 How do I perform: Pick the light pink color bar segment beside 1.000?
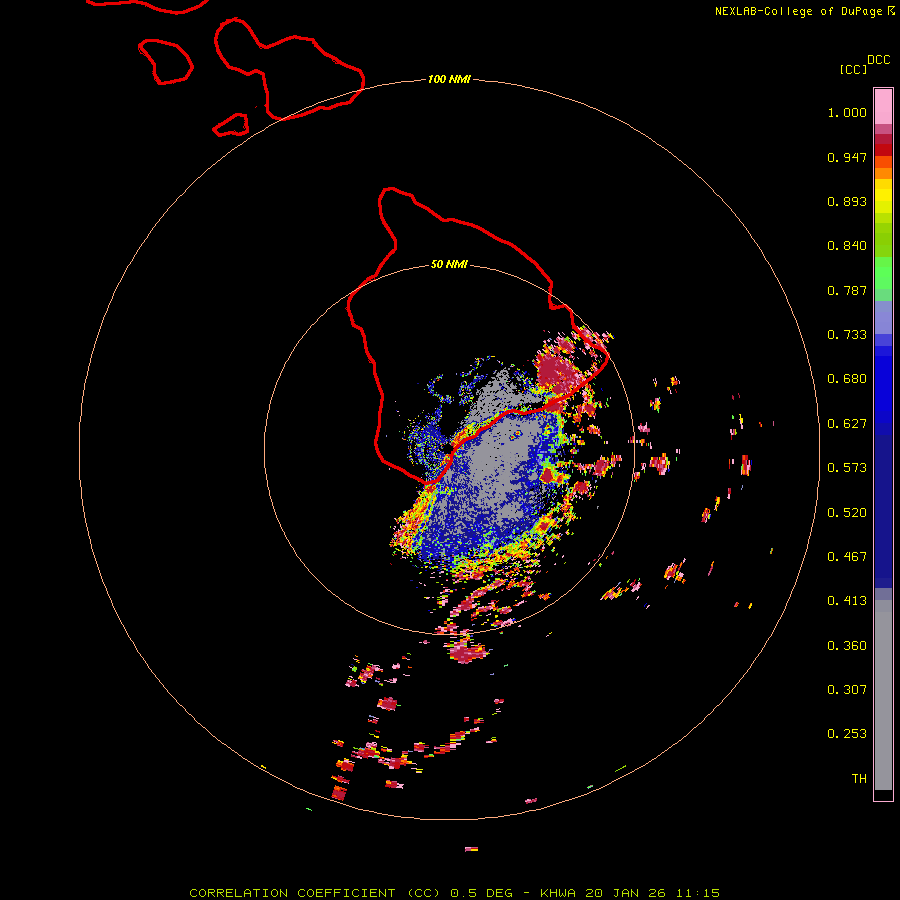pos(883,107)
